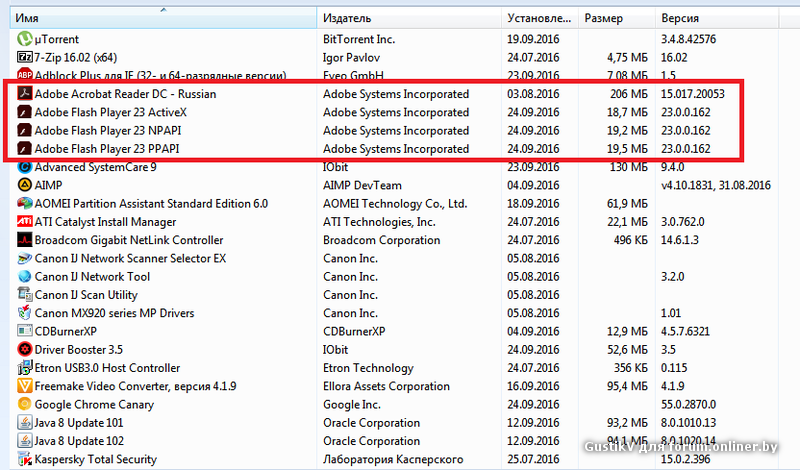Click the µTorrent program icon

tap(26, 39)
